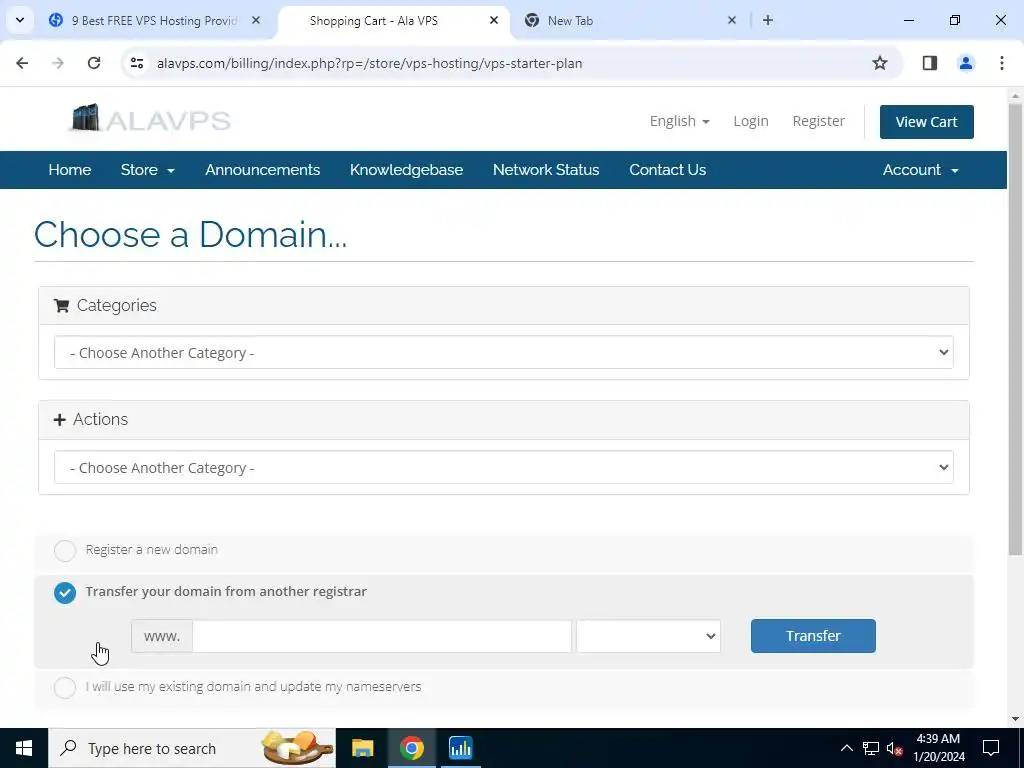This screenshot has height=768, width=1024.
Task: Click the www. prefix label
Action: pos(161,636)
